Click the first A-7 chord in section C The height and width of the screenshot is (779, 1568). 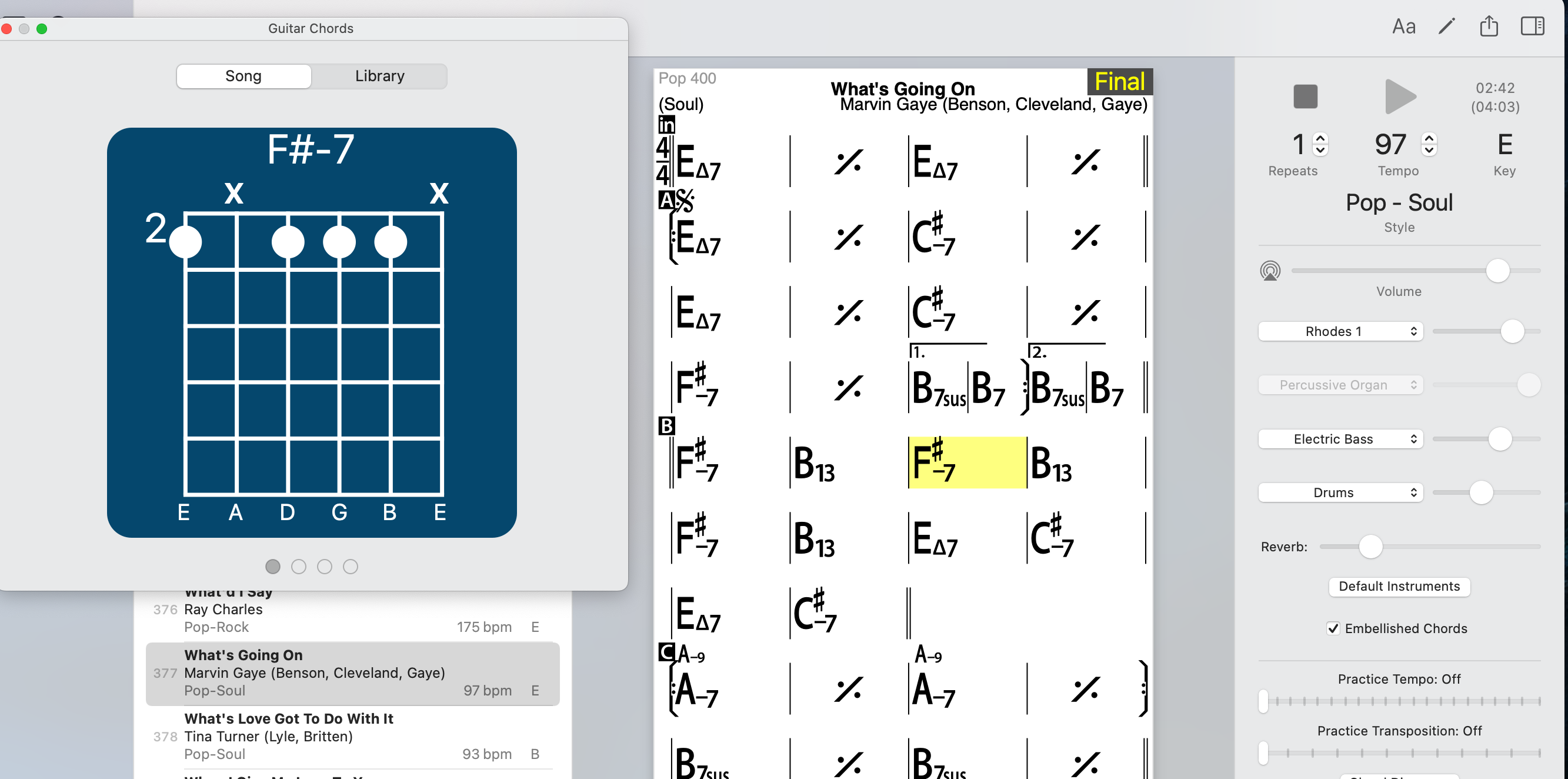696,690
